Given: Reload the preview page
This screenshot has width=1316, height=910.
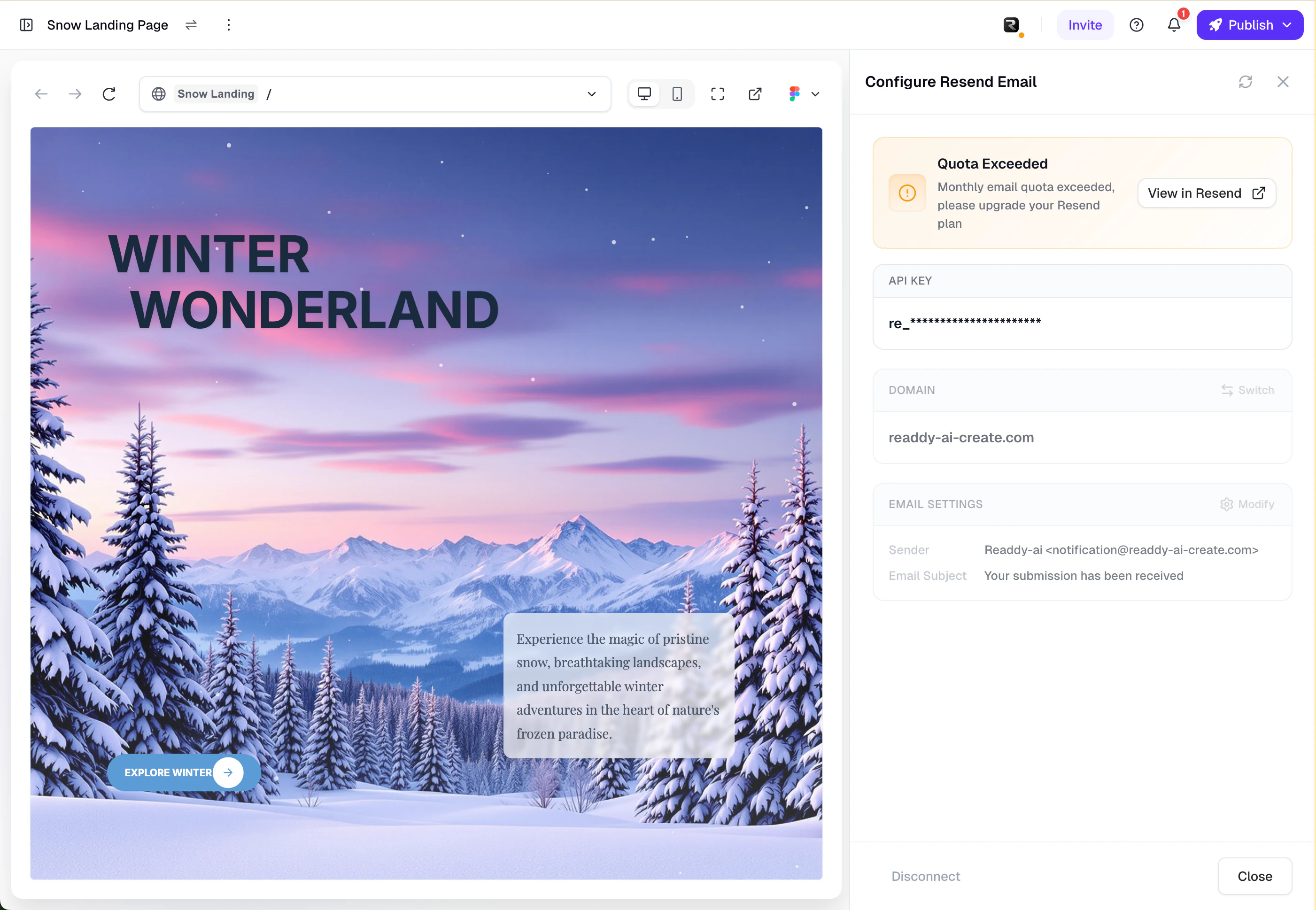Looking at the screenshot, I should pos(109,94).
